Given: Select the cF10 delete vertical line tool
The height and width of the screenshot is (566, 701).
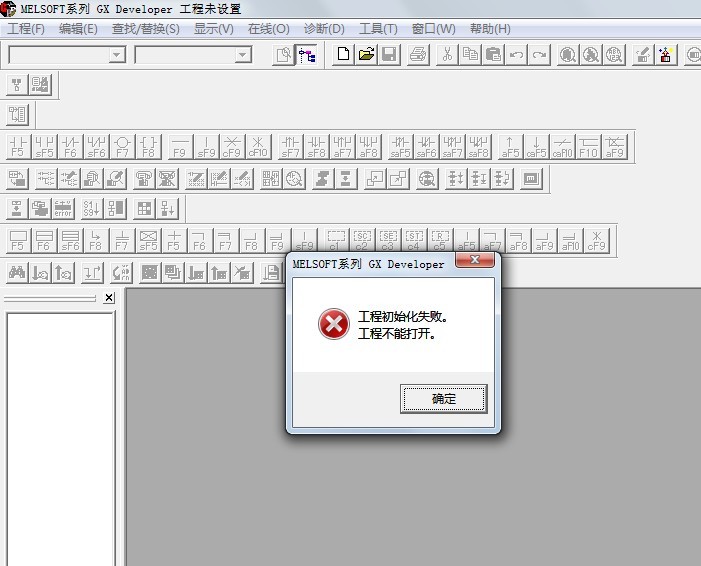Looking at the screenshot, I should [x=258, y=147].
